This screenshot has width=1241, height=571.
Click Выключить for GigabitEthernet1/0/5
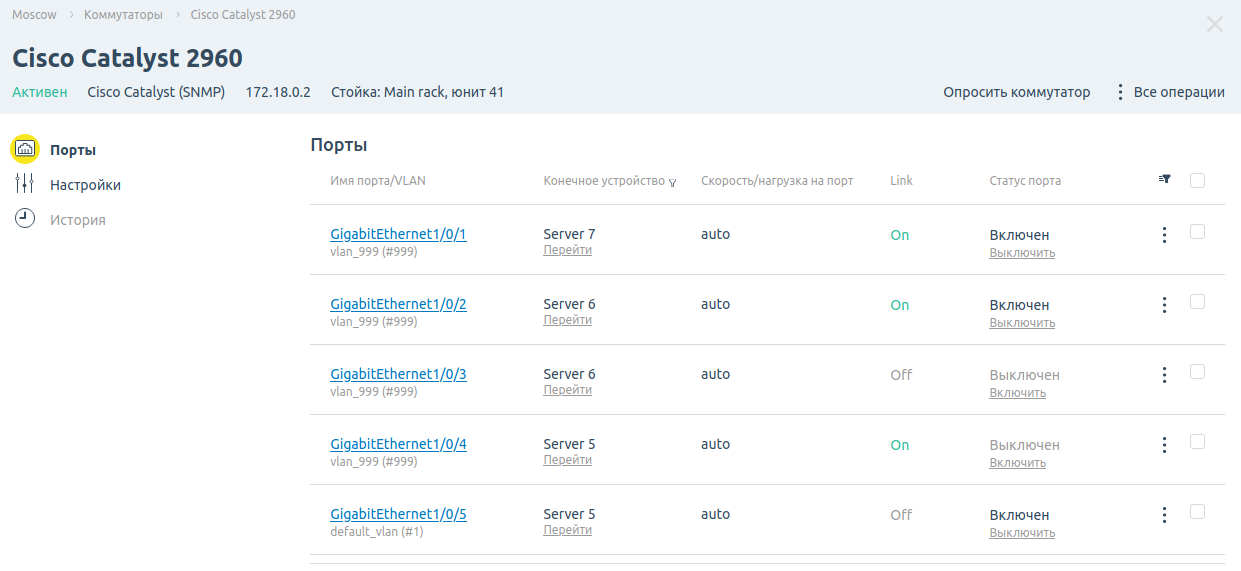pyautogui.click(x=1022, y=533)
